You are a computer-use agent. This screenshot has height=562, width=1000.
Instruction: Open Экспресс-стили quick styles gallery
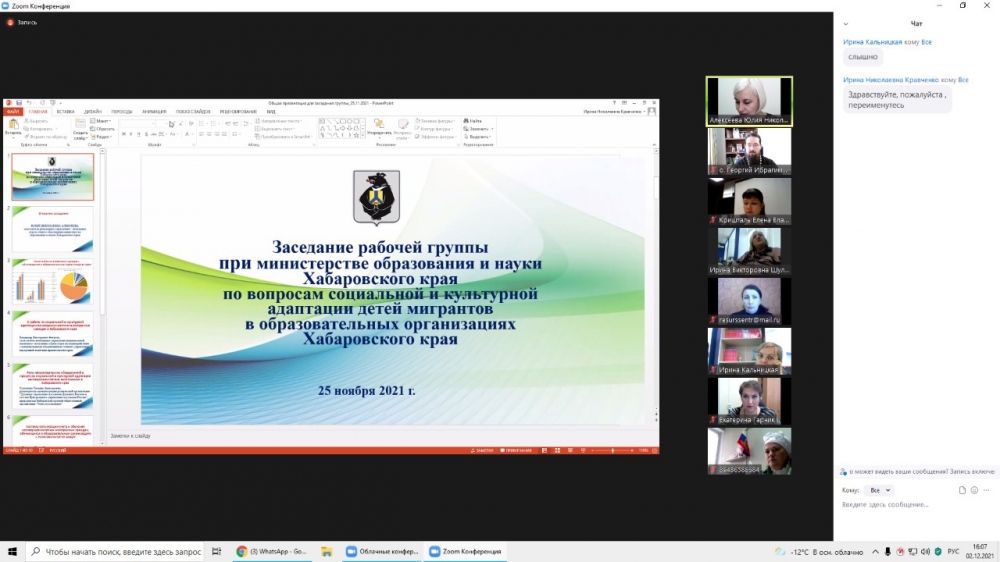(x=402, y=129)
